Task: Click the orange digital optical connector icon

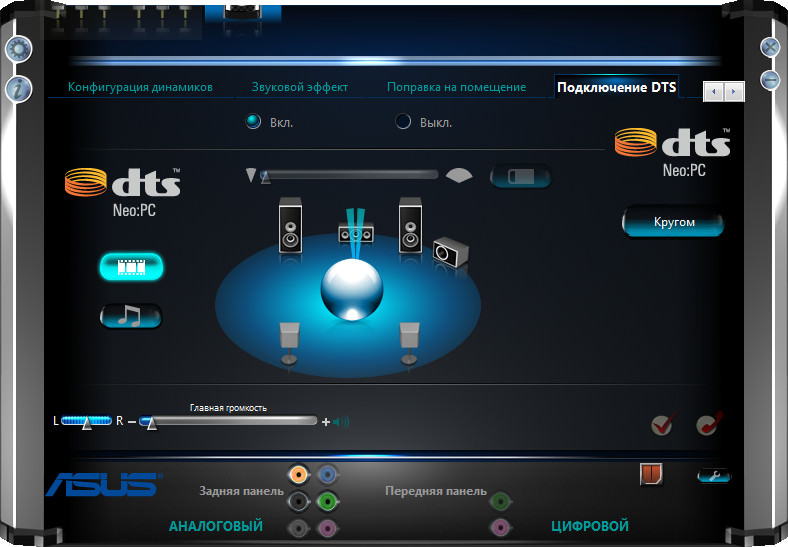Action: coord(651,474)
